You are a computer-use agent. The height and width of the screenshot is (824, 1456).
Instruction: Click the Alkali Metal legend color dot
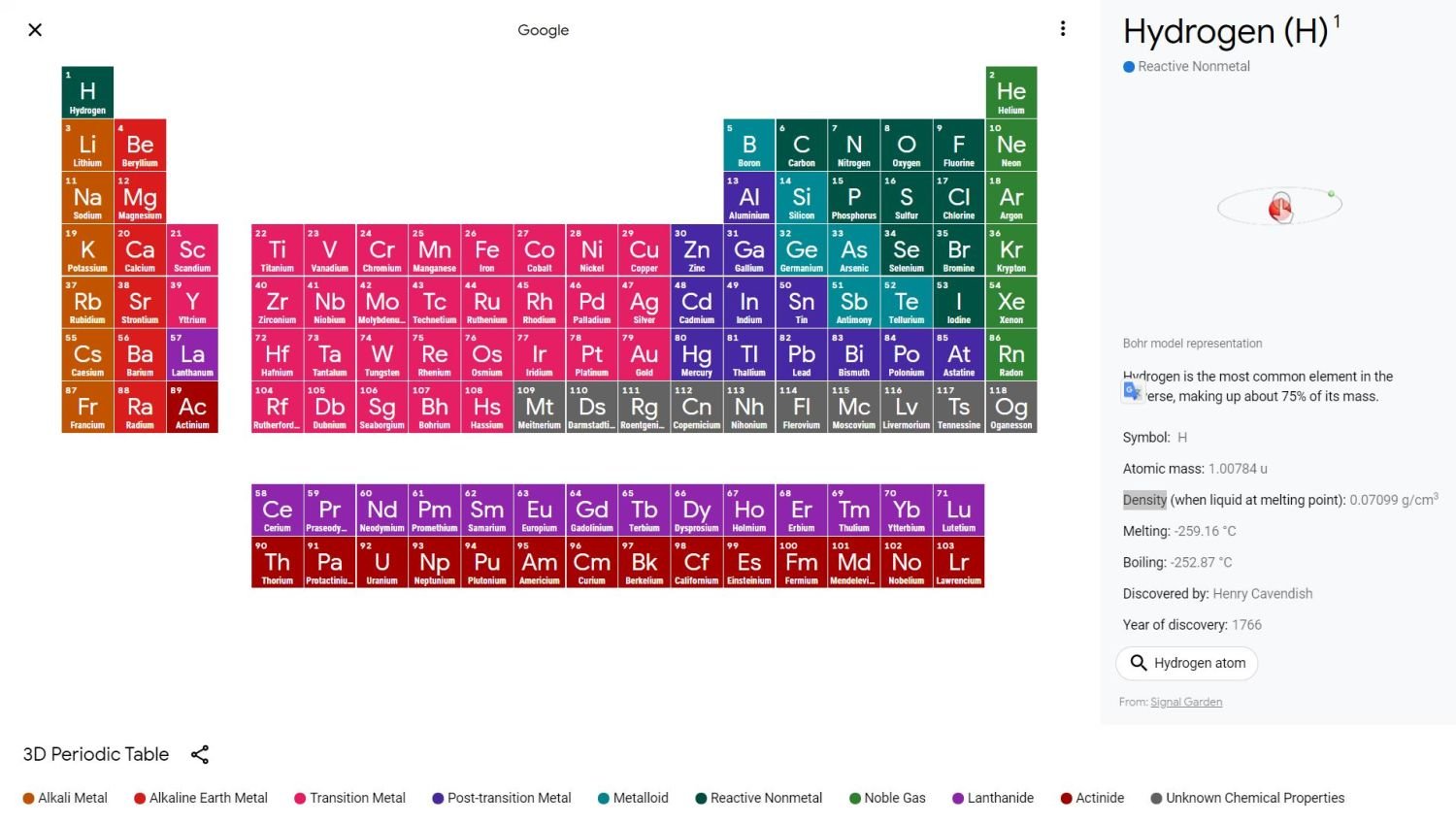point(29,798)
